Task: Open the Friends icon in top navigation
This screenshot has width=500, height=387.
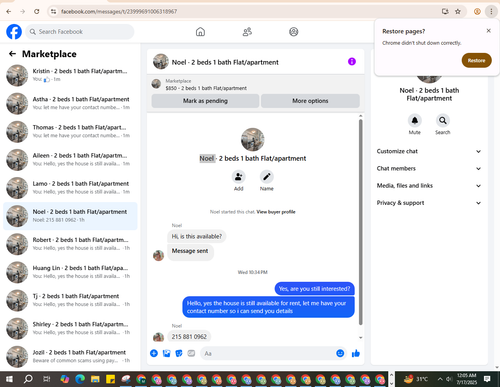Action: coord(247,32)
